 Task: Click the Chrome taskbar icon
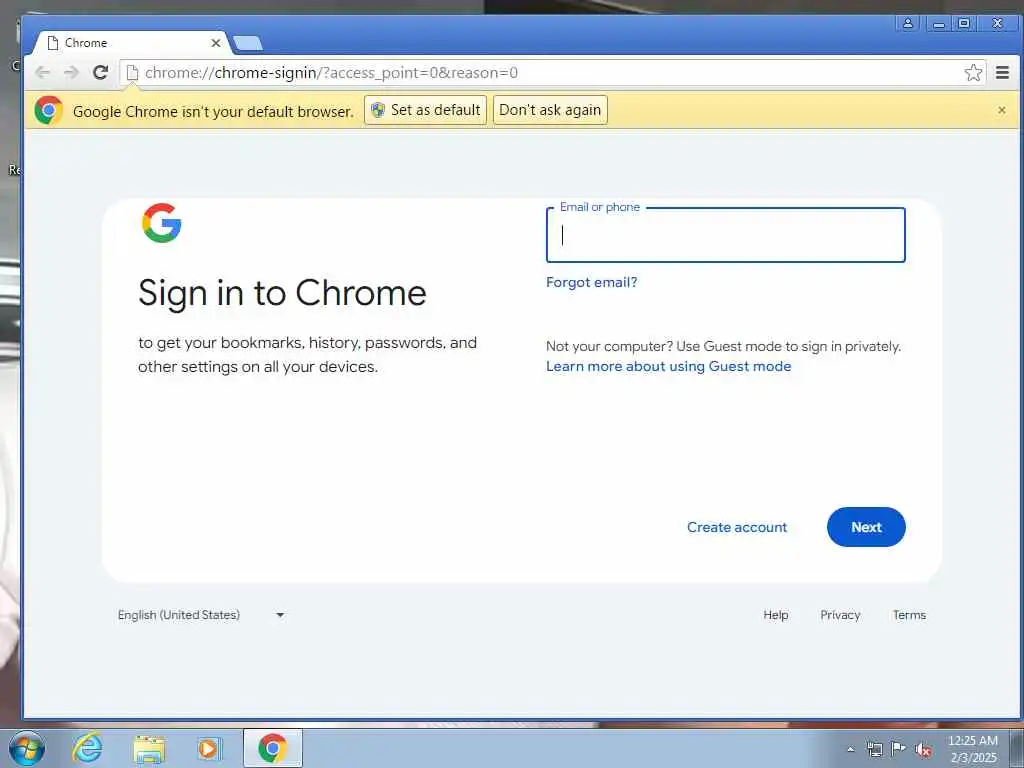pos(273,748)
